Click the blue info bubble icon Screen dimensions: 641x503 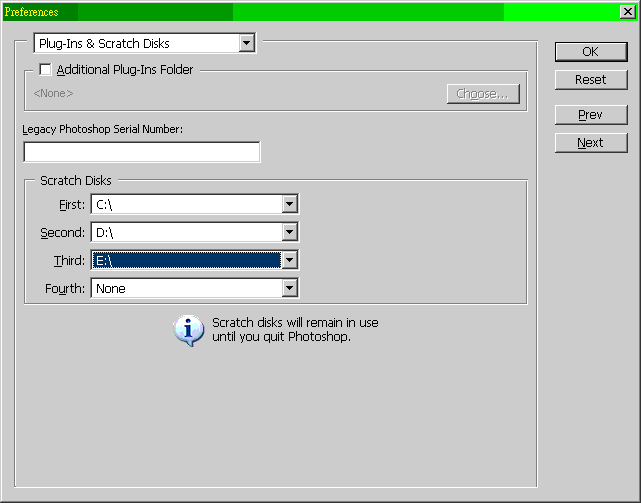189,330
